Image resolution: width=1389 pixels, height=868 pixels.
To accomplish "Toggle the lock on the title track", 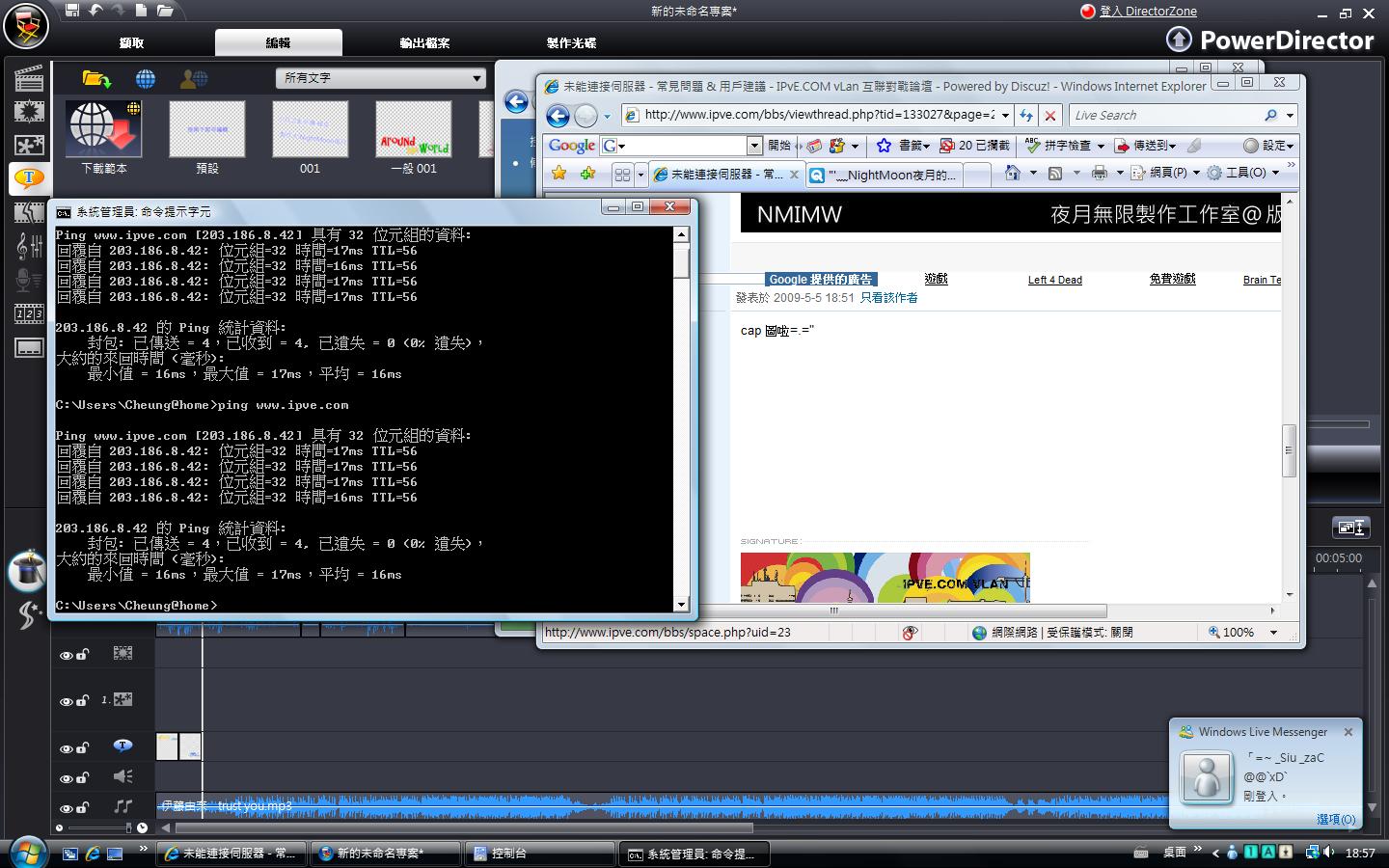I will (x=83, y=747).
